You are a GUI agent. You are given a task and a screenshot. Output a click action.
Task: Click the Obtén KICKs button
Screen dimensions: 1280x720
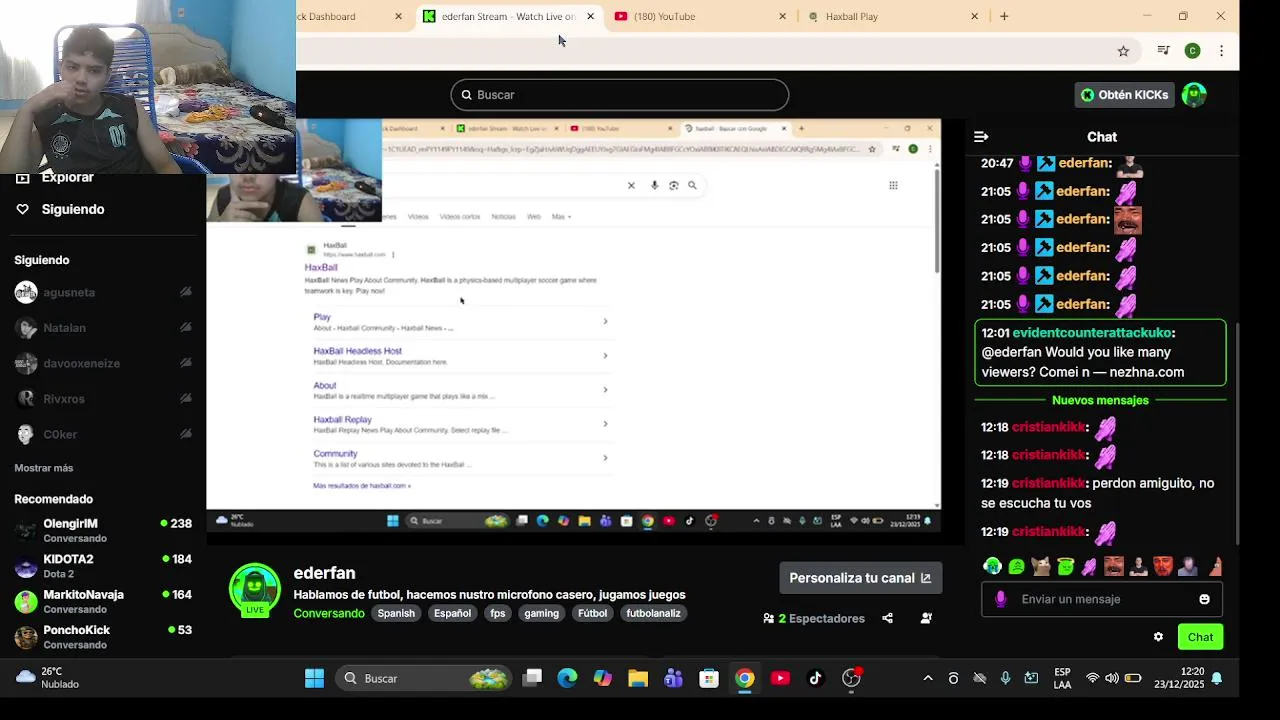pos(1124,95)
